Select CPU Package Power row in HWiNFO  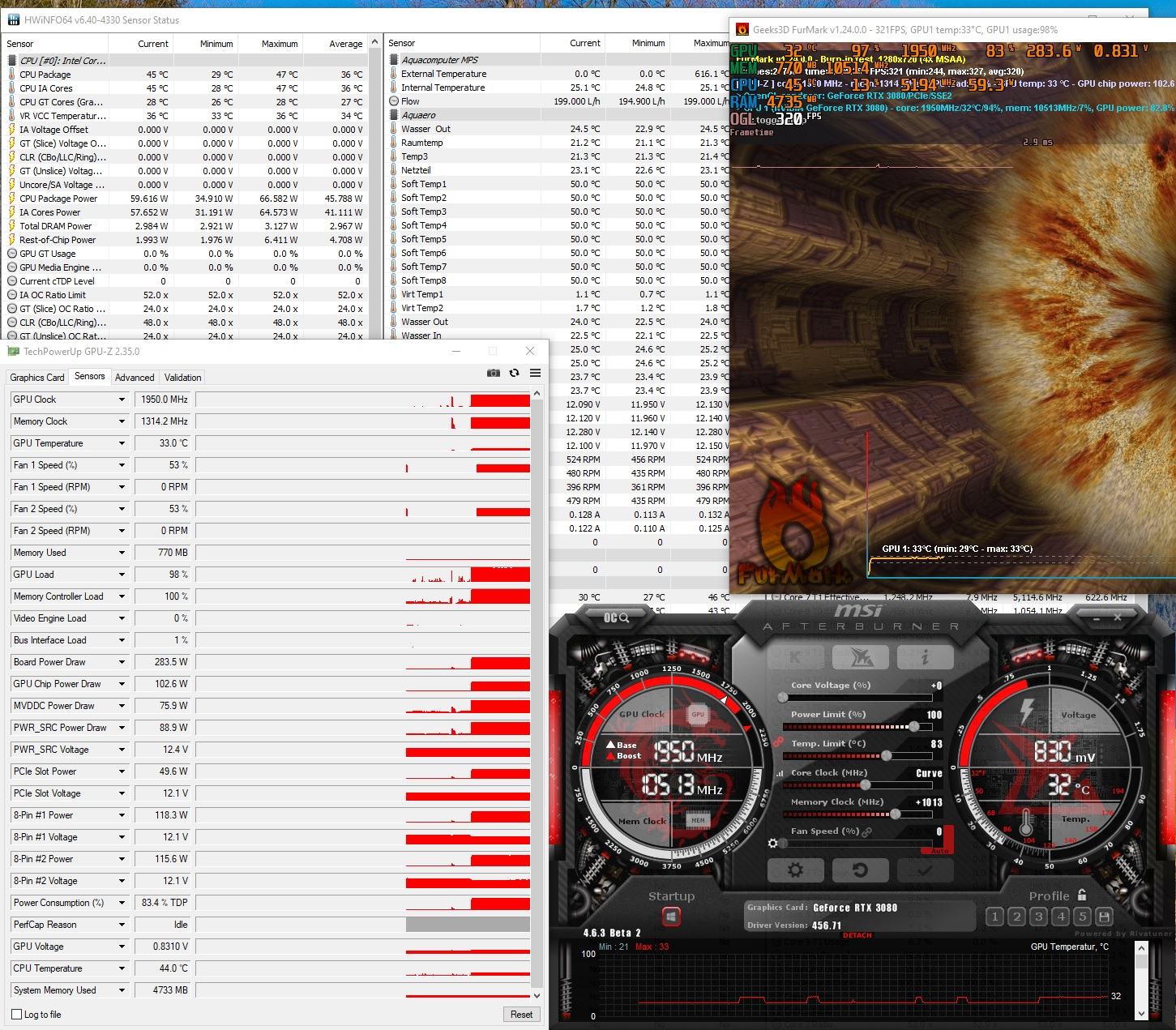click(186, 199)
